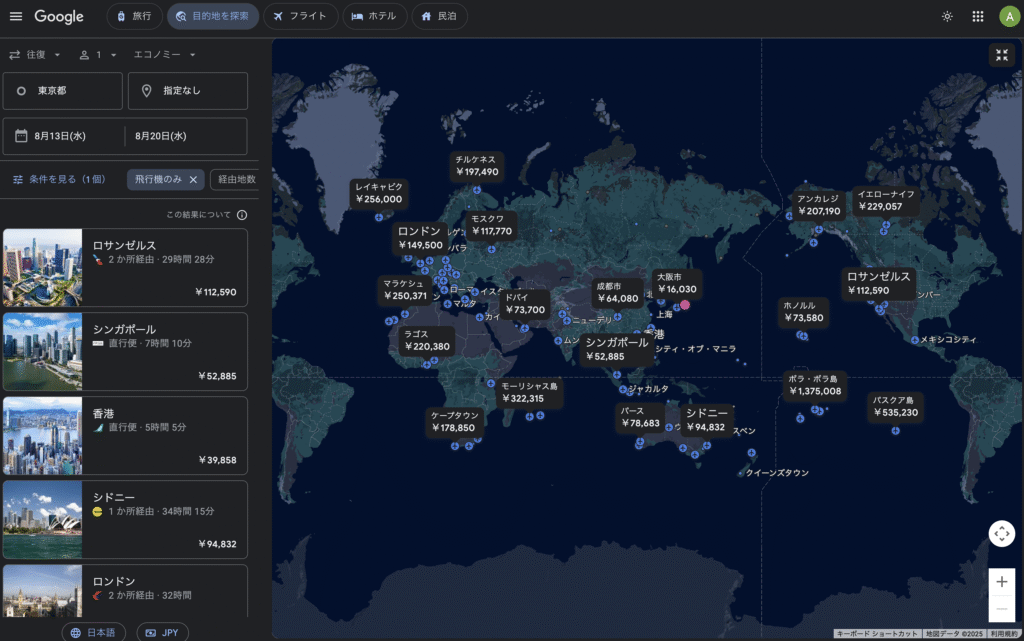This screenshot has width=1024, height=641.
Task: Select ロンドン ¥149,500 map label
Action: pyautogui.click(x=420, y=238)
